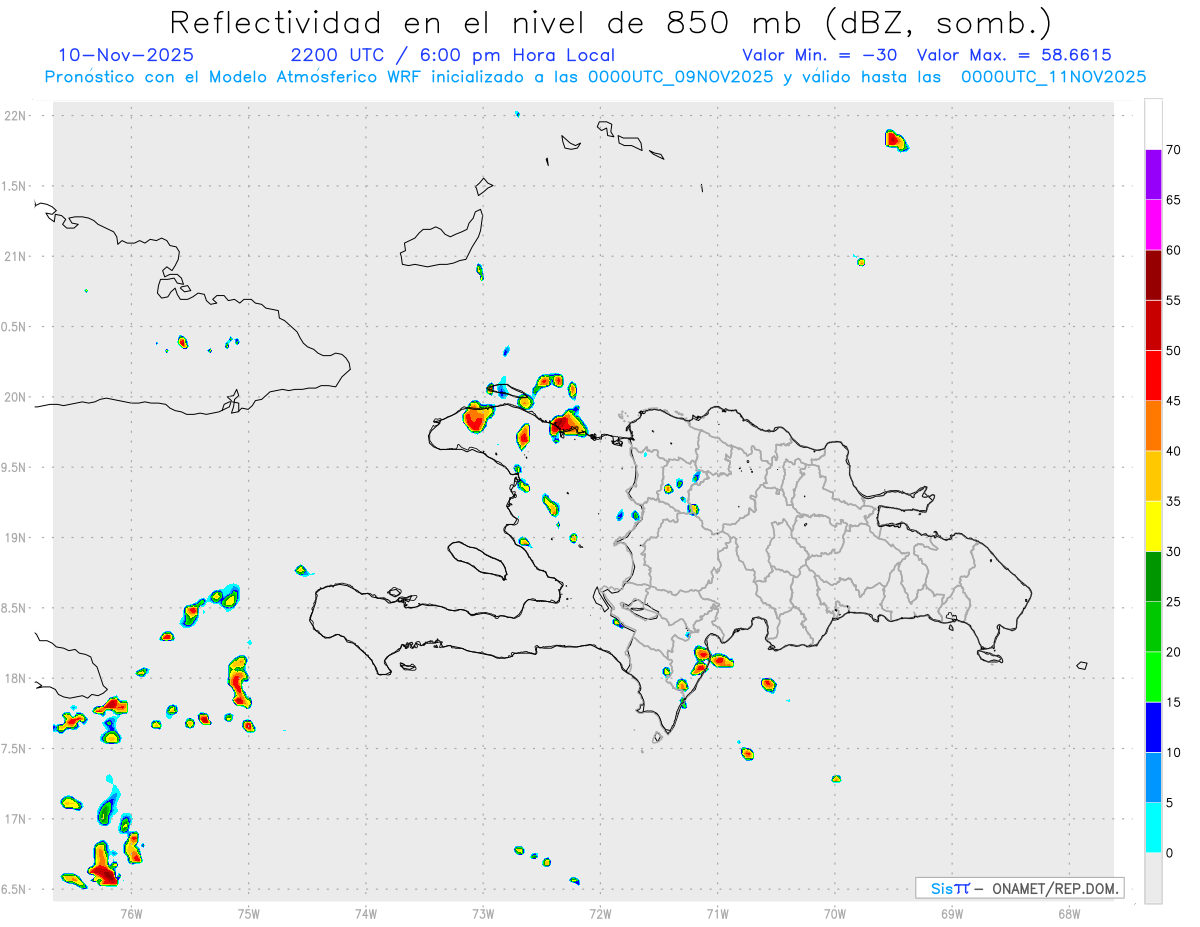The width and height of the screenshot is (1200, 927).
Task: Pick the orange 40–45 dBZ colorbar segment
Action: (x=1153, y=425)
